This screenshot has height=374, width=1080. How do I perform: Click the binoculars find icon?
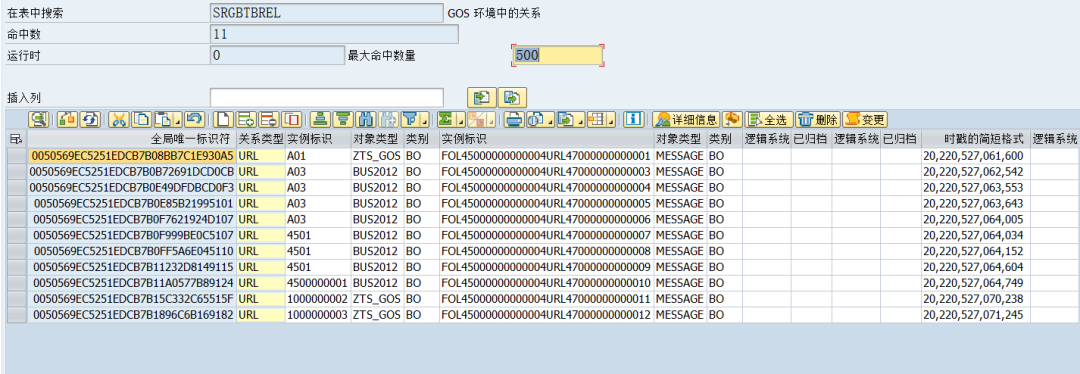(366, 119)
